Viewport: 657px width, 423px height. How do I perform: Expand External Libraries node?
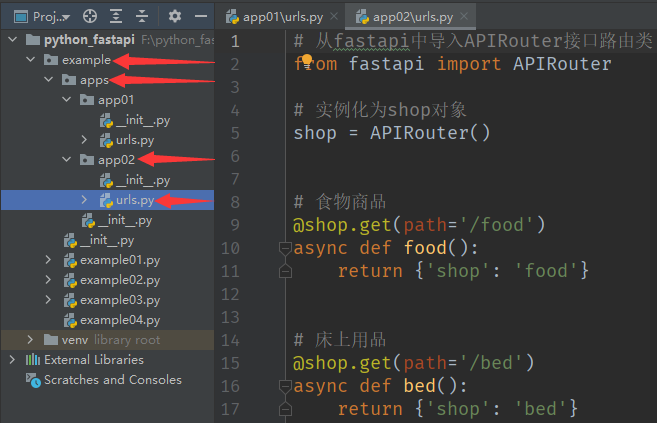(12, 360)
